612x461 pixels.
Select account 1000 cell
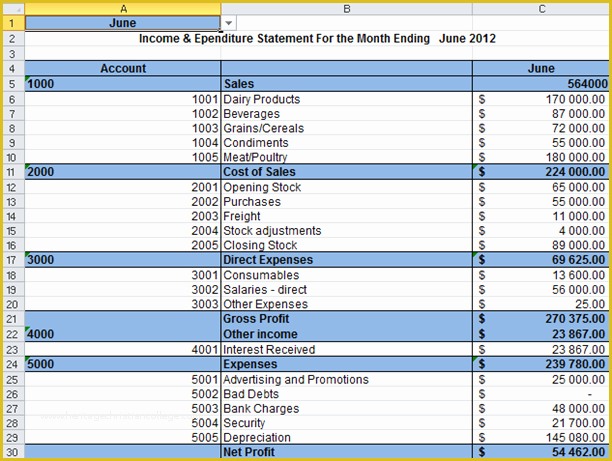[x=123, y=84]
